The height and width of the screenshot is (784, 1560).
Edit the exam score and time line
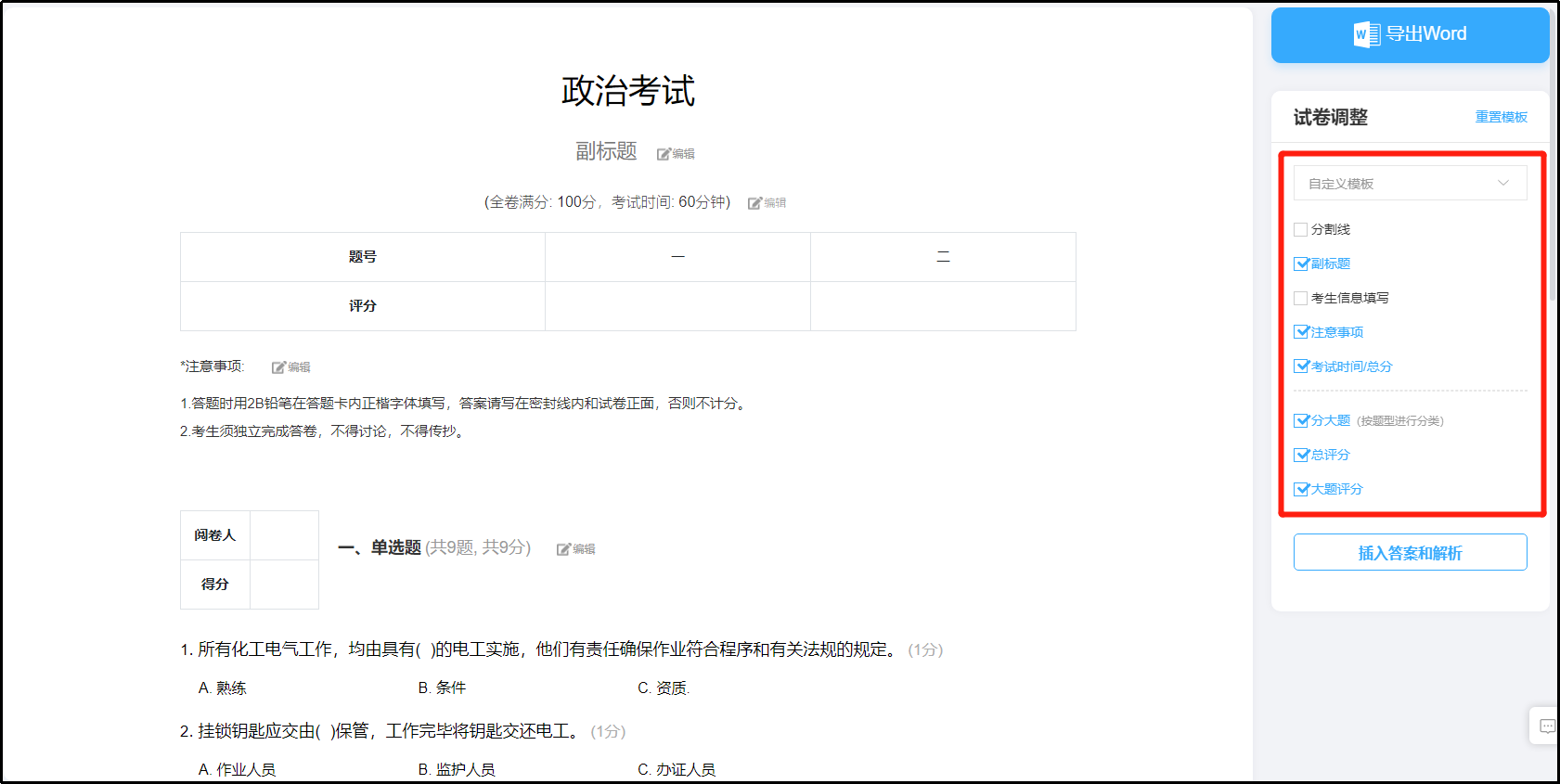(x=767, y=203)
